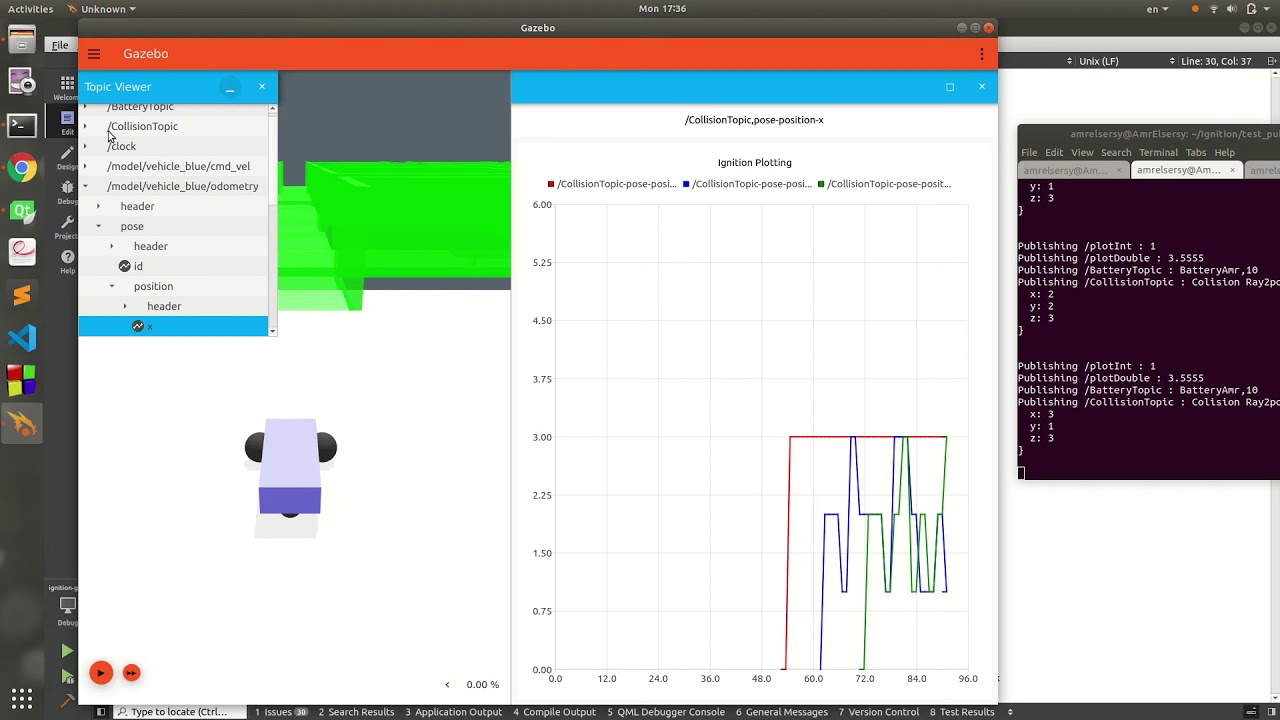Expand the /CollisionTopic tree node
This screenshot has height=720, width=1280.
click(85, 127)
